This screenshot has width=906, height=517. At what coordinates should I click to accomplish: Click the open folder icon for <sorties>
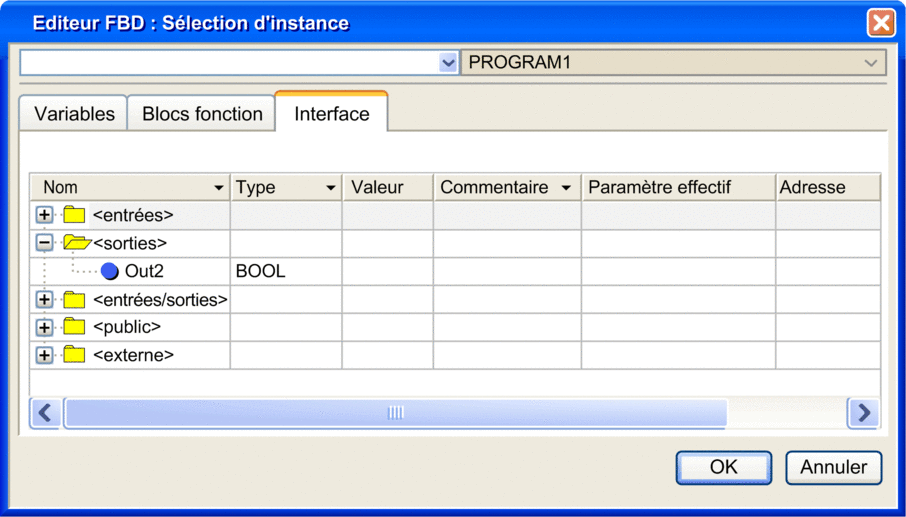tap(76, 243)
